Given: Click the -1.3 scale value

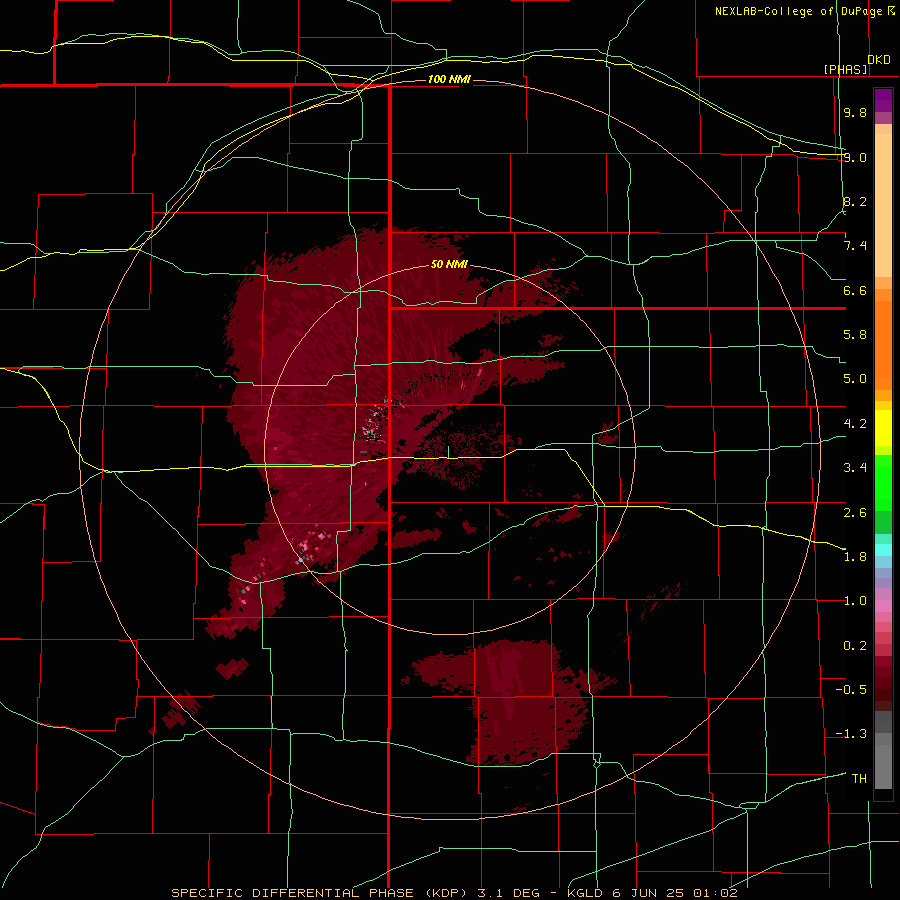Looking at the screenshot, I should (851, 734).
